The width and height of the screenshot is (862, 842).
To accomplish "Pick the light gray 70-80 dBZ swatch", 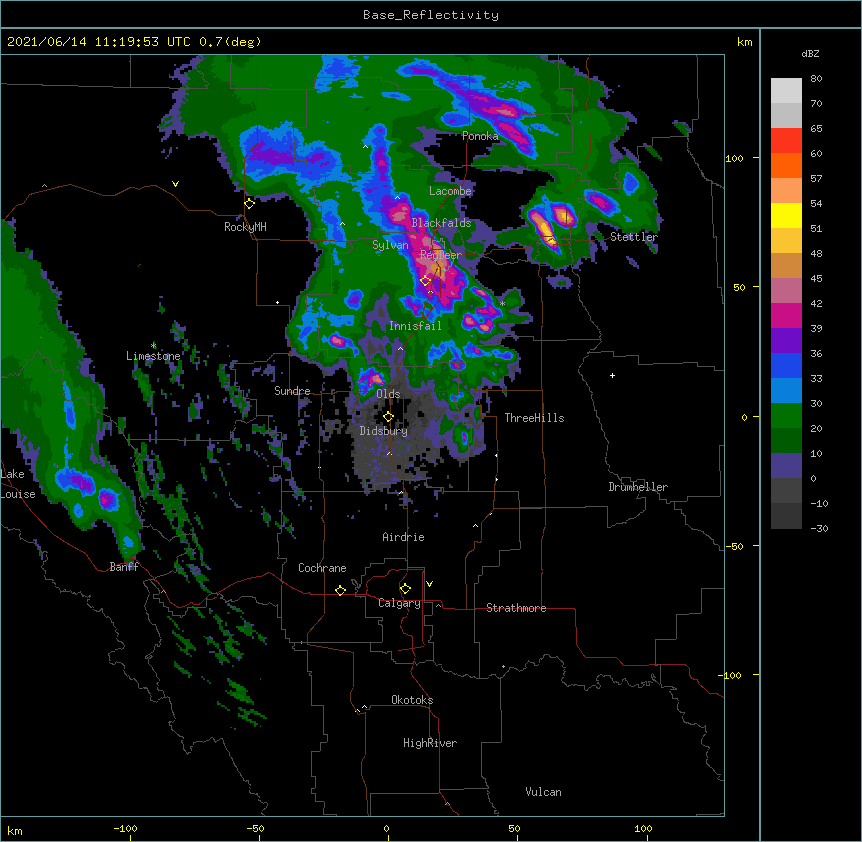I will point(786,91).
